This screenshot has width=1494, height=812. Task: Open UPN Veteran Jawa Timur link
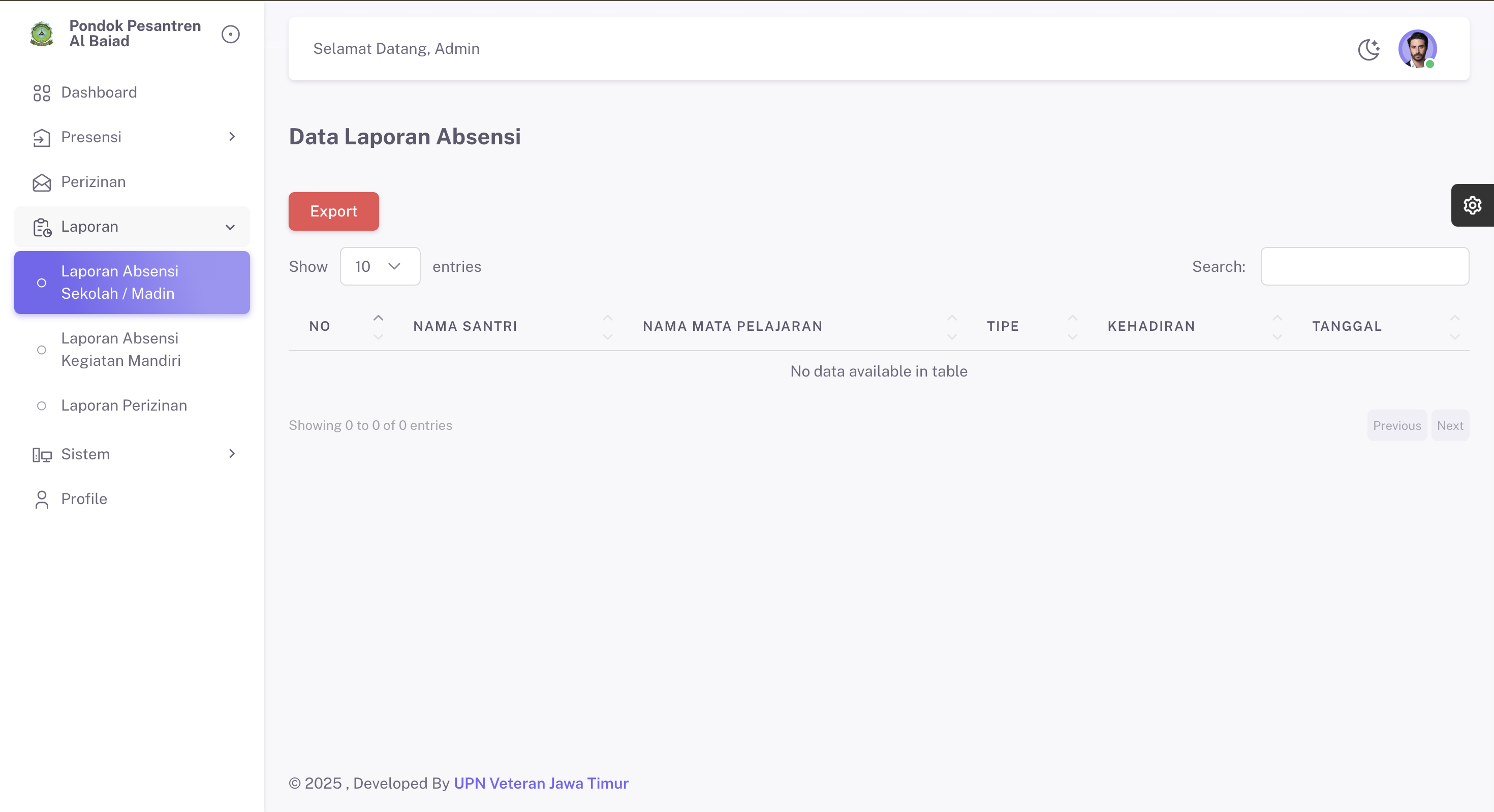[541, 783]
